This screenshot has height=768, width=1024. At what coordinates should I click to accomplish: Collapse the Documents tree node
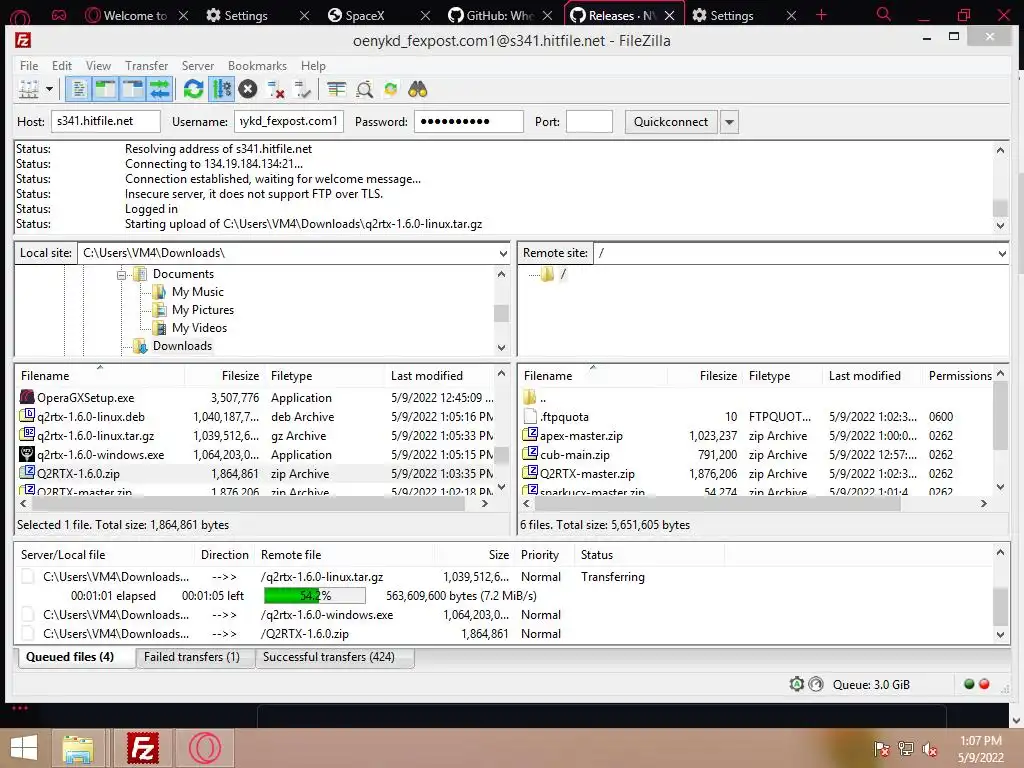(121, 275)
